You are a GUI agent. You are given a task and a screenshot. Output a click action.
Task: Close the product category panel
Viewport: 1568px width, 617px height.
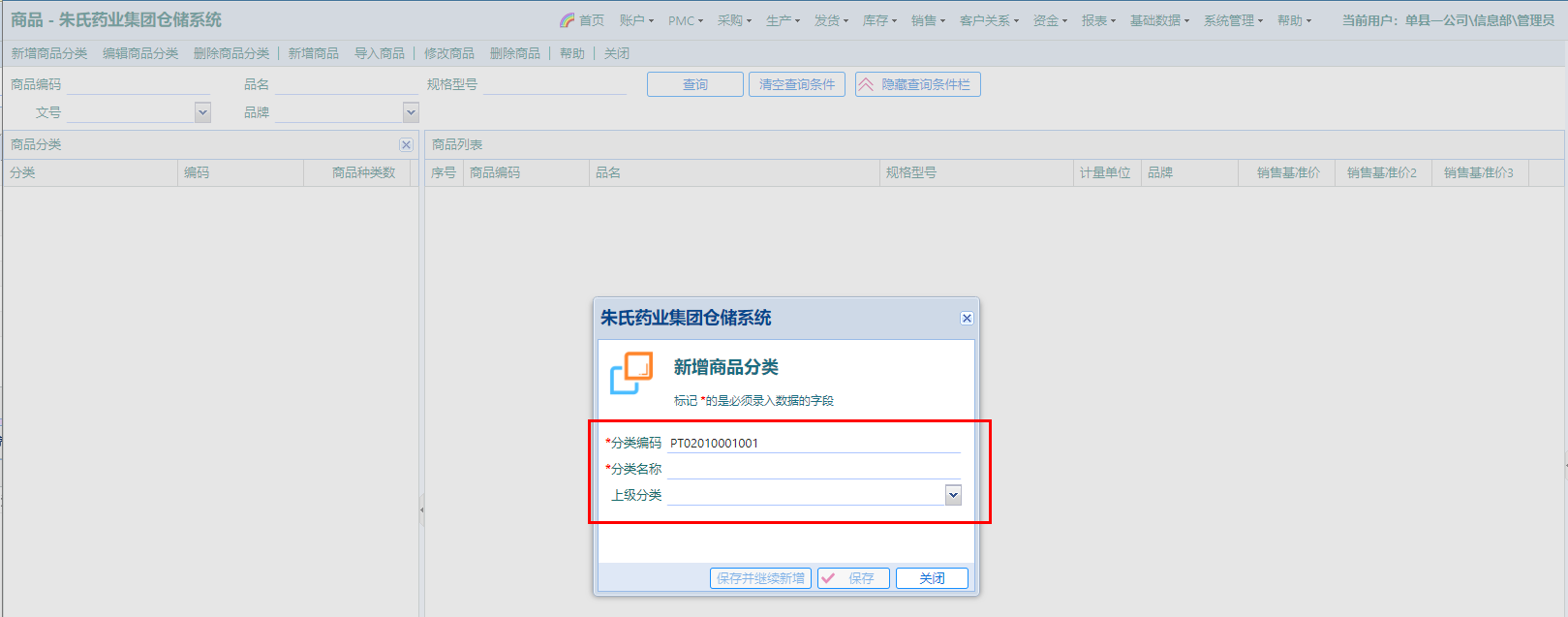click(406, 144)
